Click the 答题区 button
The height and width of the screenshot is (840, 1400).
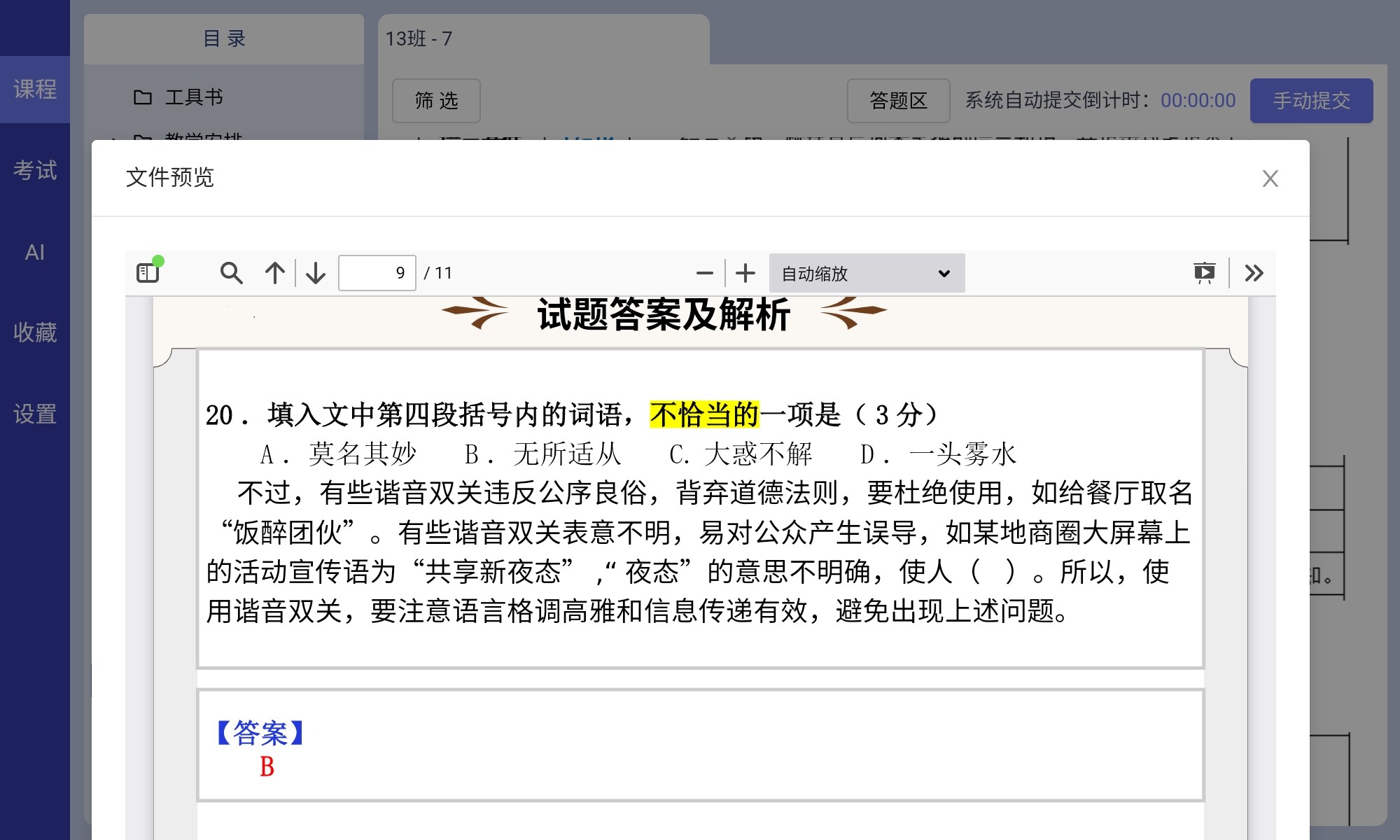point(898,101)
